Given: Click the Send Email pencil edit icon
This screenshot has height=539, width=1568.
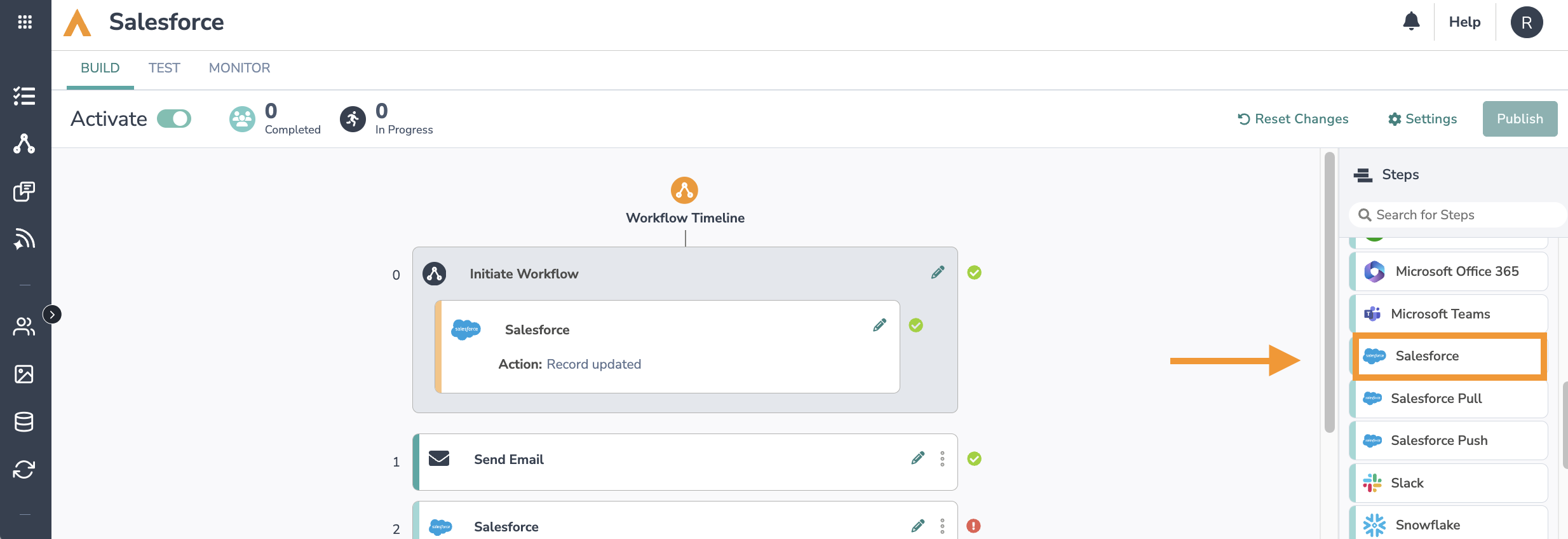Looking at the screenshot, I should (918, 458).
